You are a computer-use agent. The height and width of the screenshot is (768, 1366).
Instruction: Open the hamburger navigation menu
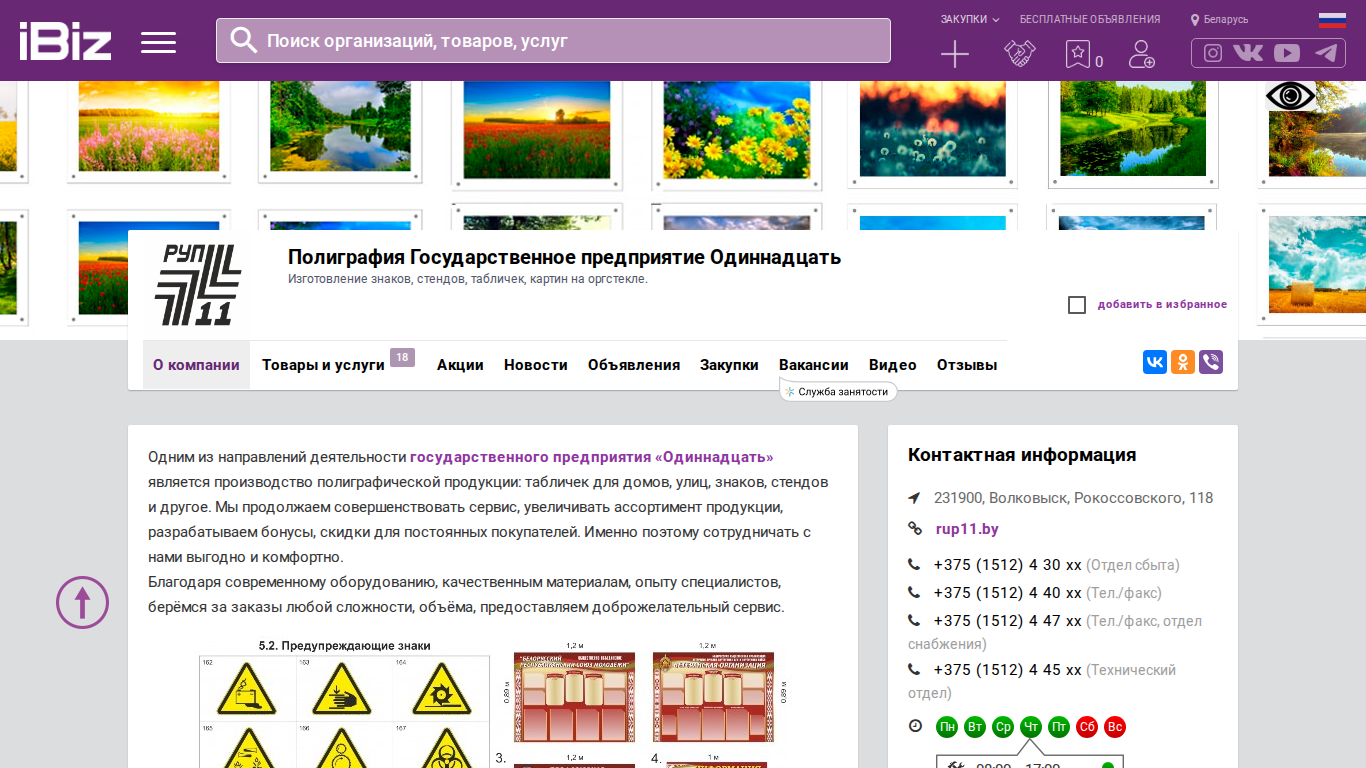click(158, 42)
